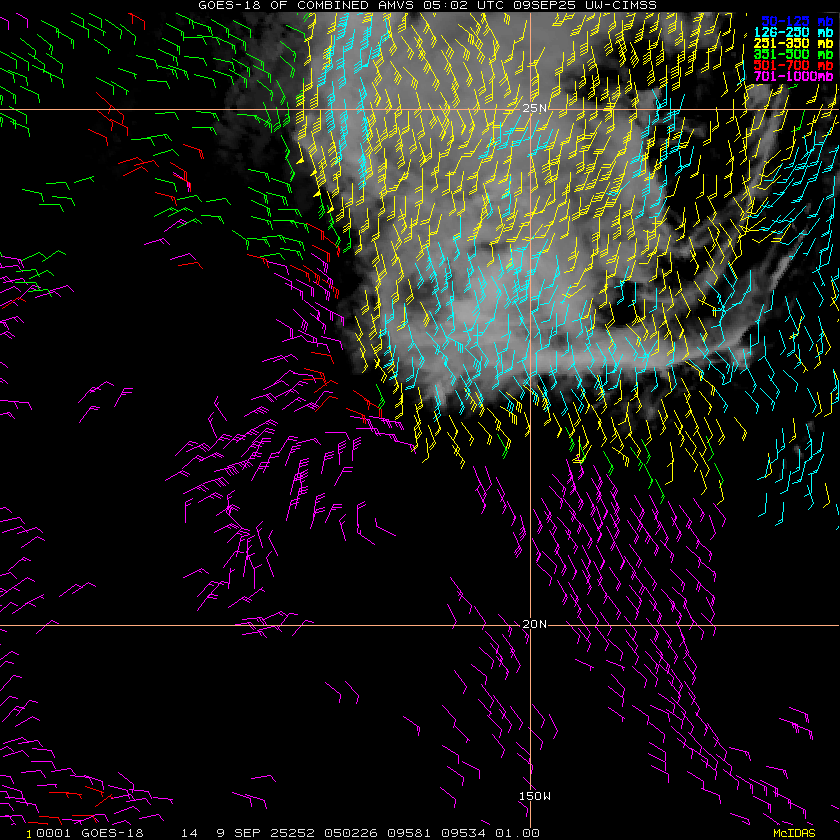Click the 'McIDAS' label at bottom right

(x=794, y=834)
